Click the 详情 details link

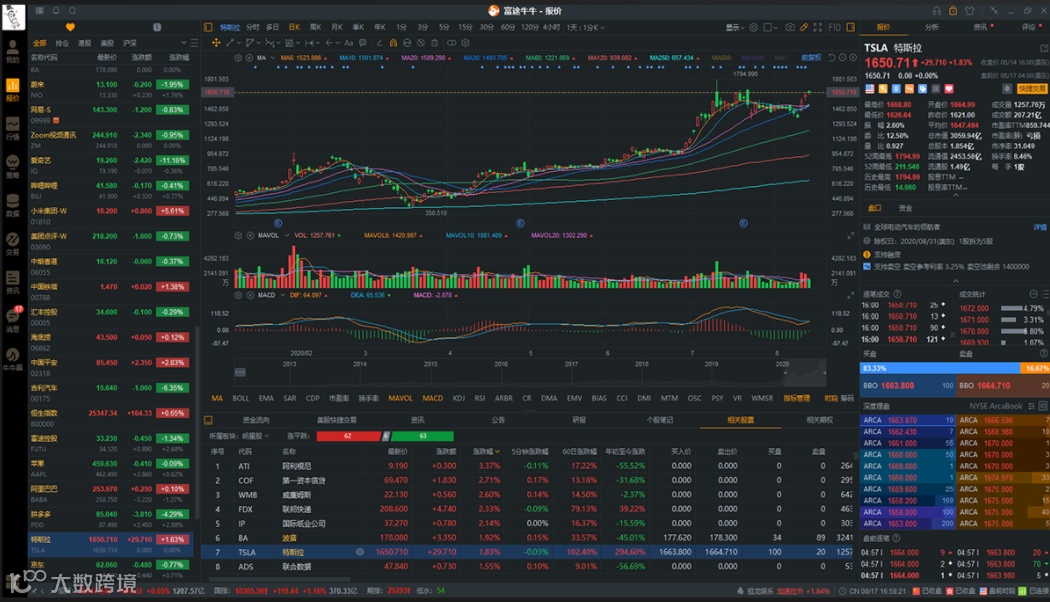click(x=1039, y=227)
